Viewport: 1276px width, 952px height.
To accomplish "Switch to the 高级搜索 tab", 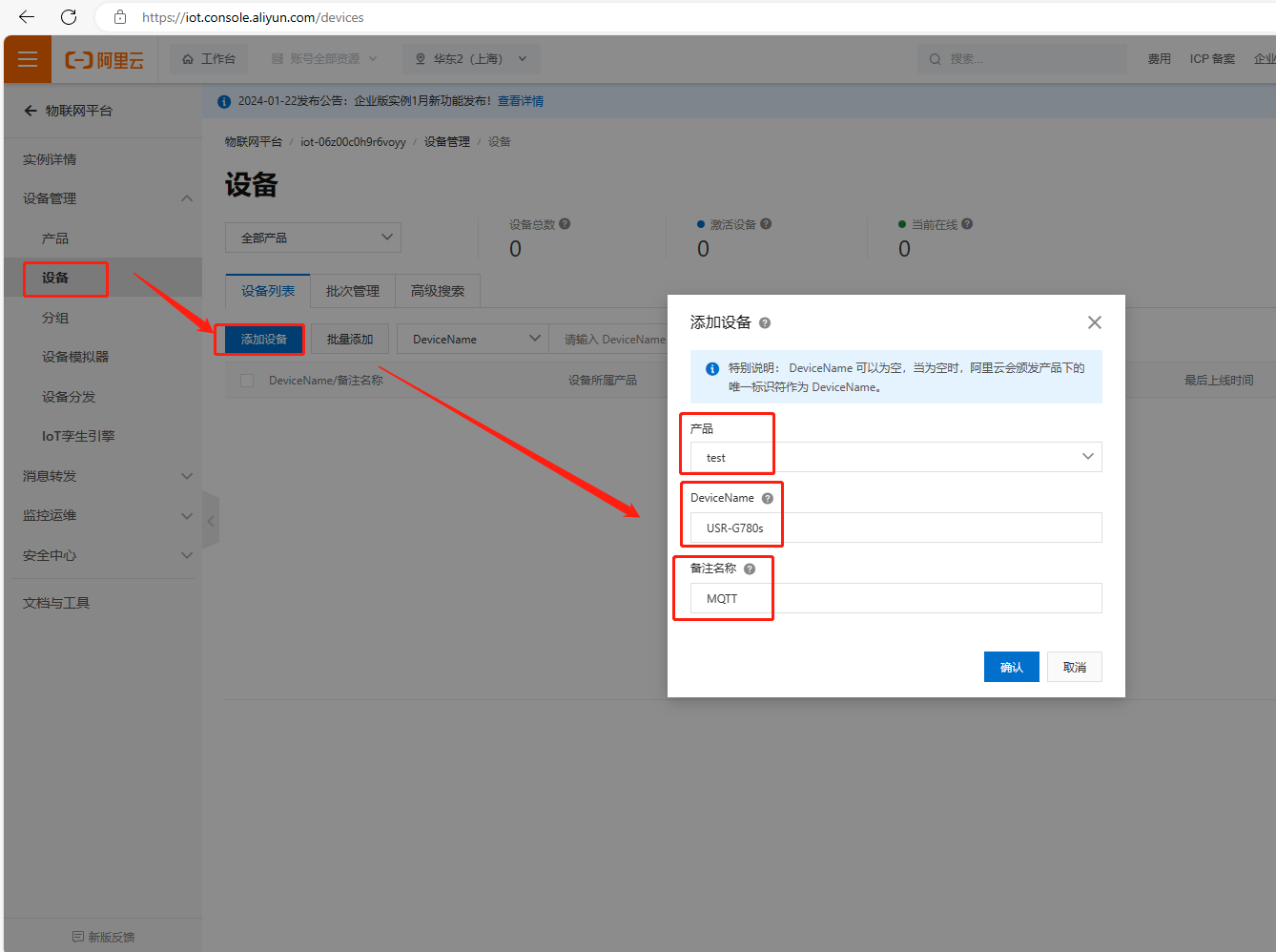I will [437, 291].
